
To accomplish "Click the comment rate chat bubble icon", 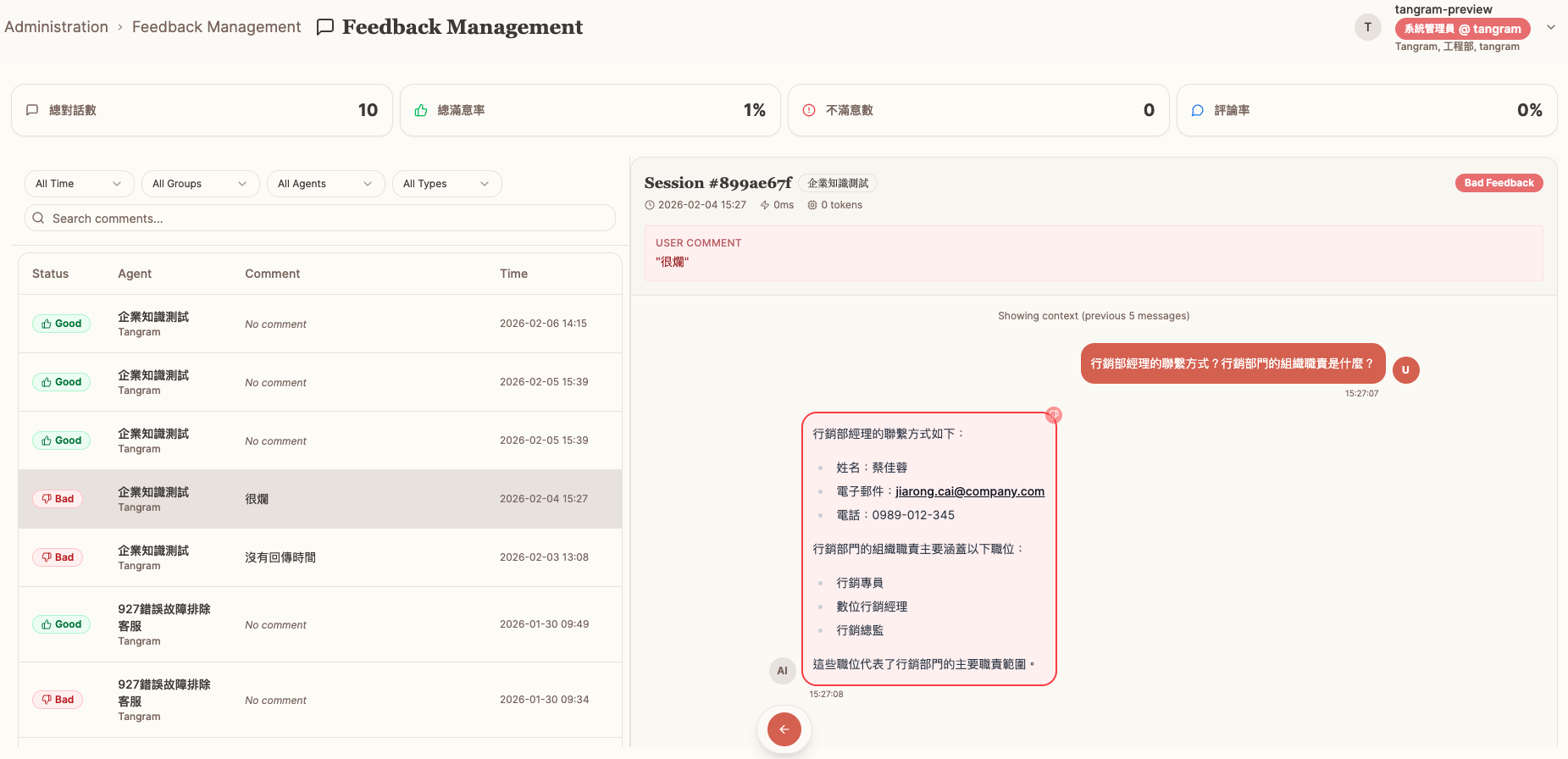I will 1197,110.
